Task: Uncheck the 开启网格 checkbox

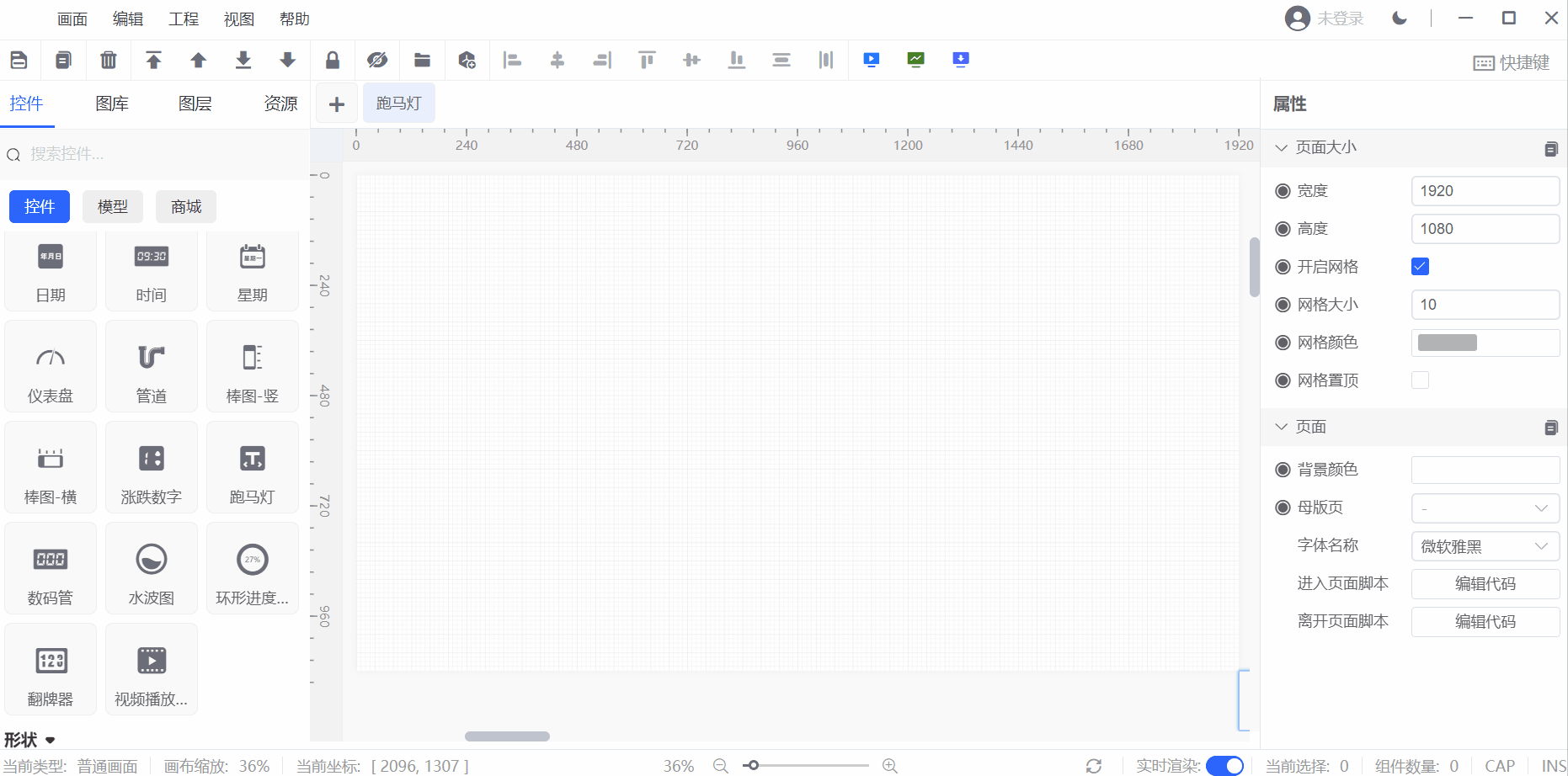Action: (1420, 267)
